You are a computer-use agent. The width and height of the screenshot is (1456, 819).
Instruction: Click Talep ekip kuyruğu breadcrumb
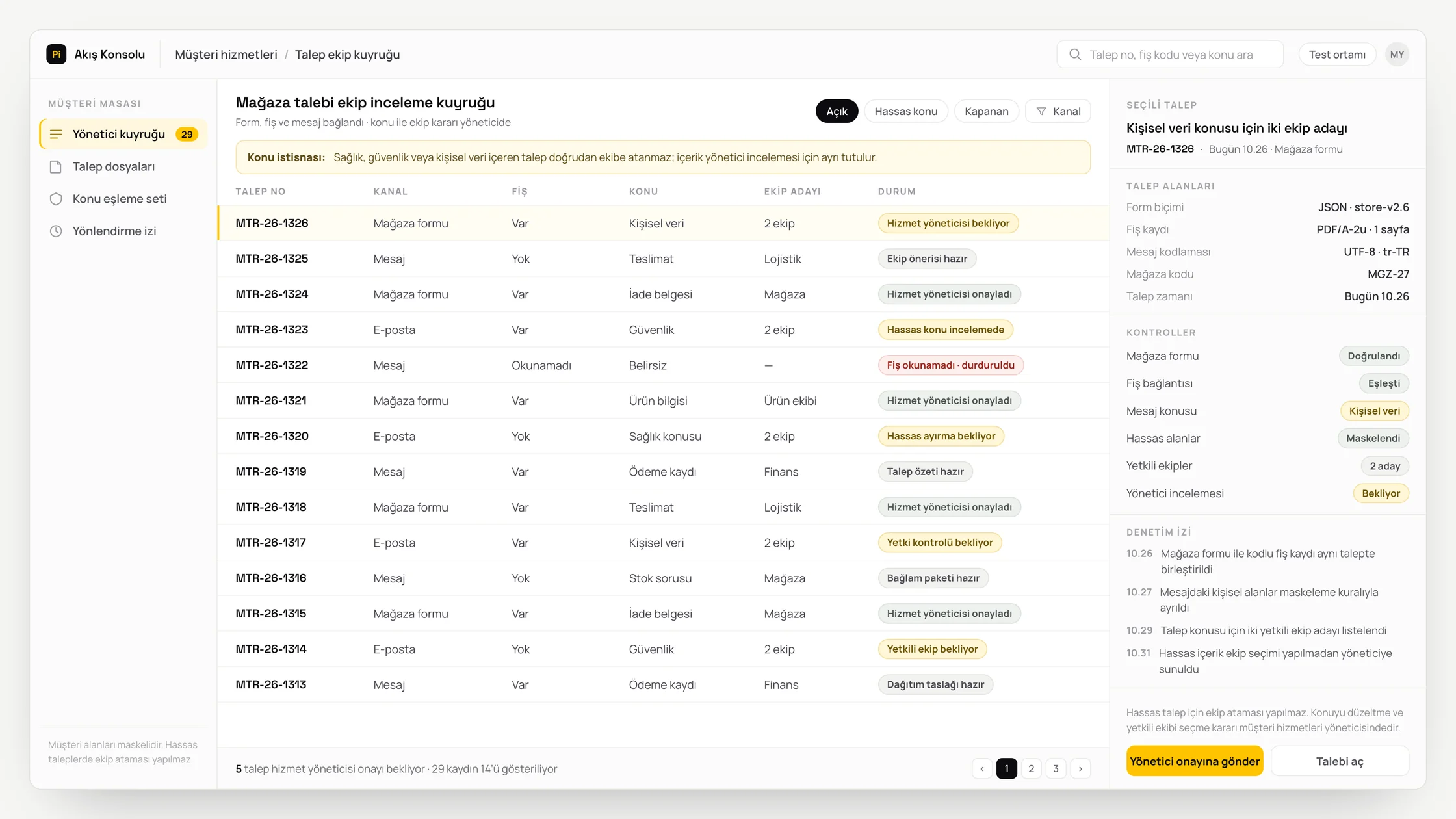347,55
